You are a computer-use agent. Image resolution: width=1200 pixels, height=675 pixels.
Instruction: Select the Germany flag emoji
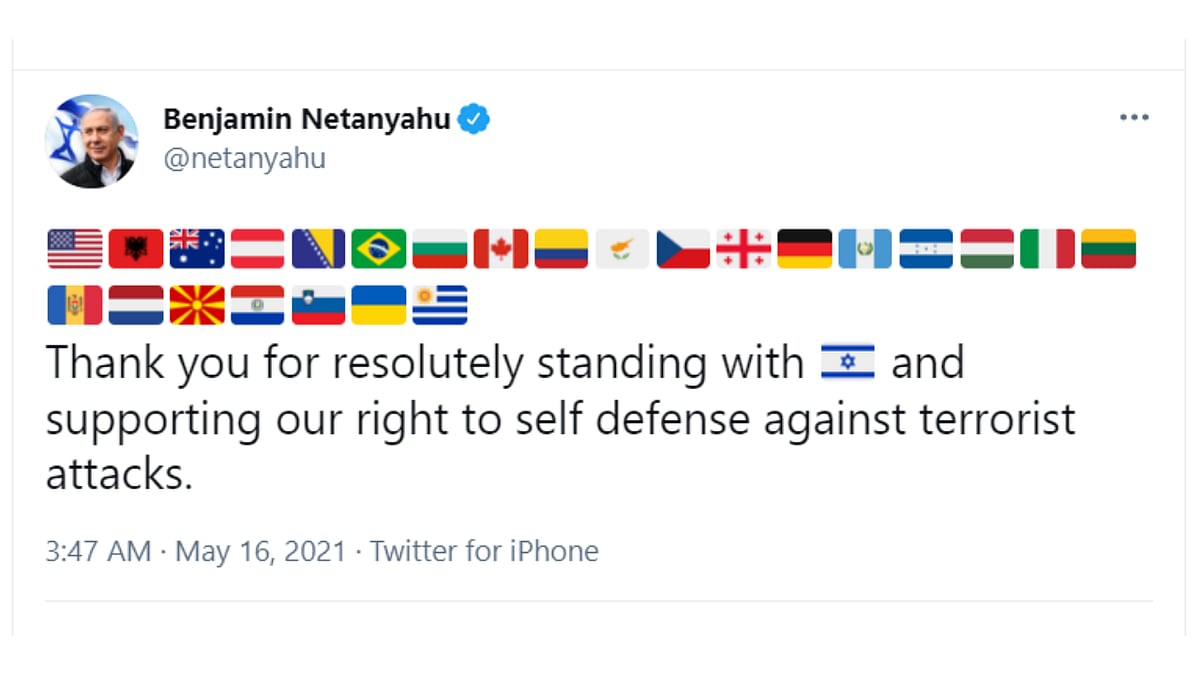click(x=804, y=249)
